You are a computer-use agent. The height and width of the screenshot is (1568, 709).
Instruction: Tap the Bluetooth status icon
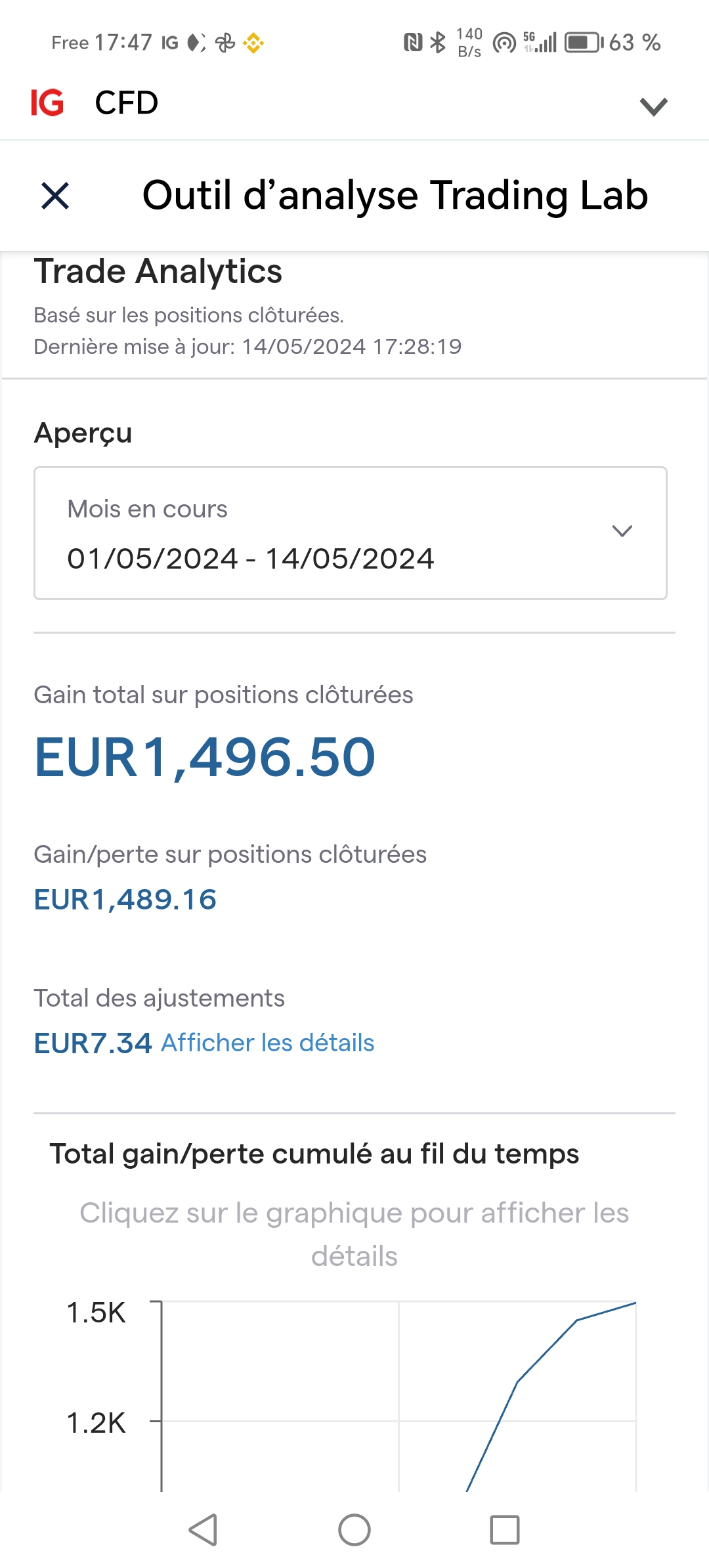(x=438, y=43)
